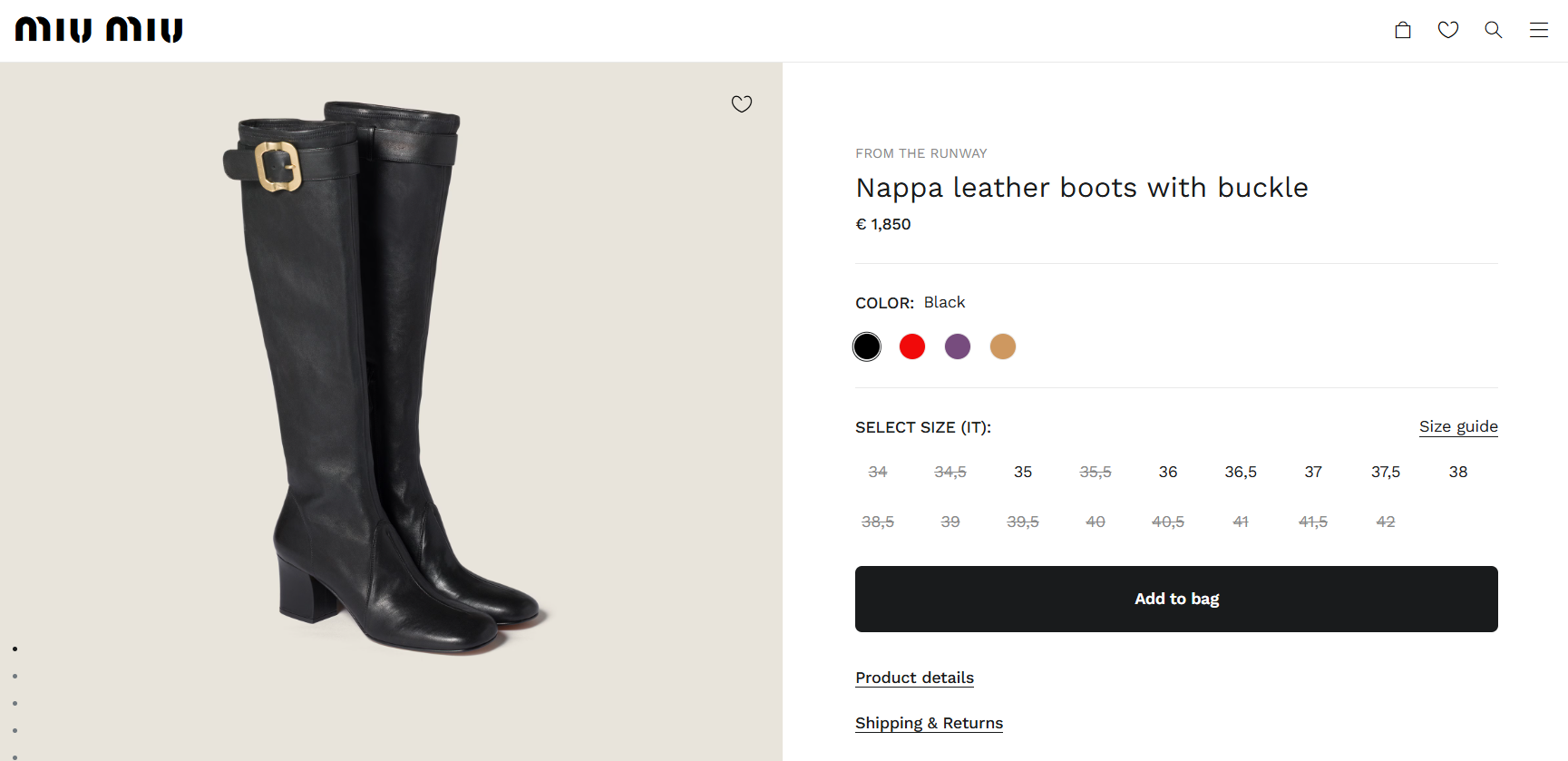Add boots to wishlist via image heart
The height and width of the screenshot is (761, 1568).
(742, 104)
